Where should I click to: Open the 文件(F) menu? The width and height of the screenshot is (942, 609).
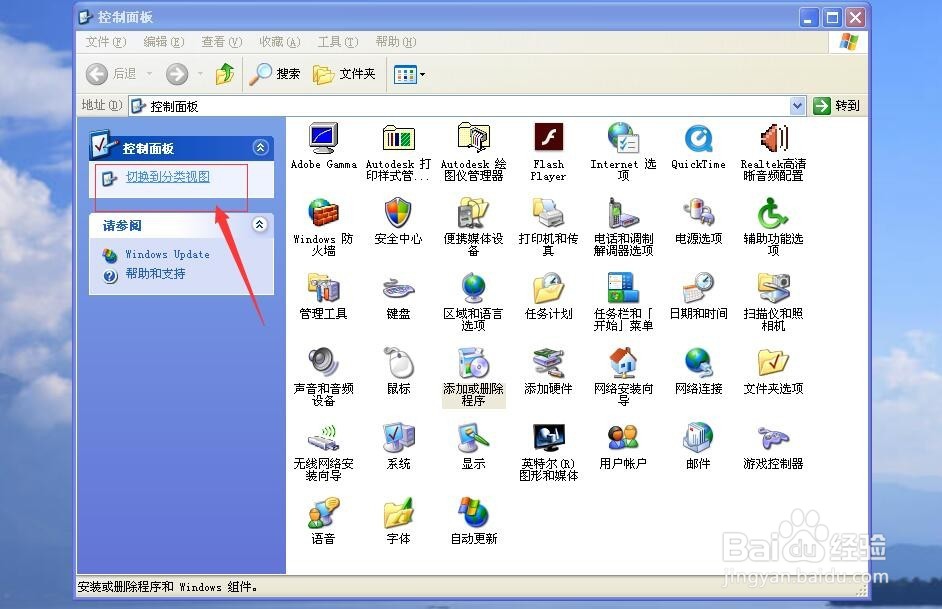point(106,42)
